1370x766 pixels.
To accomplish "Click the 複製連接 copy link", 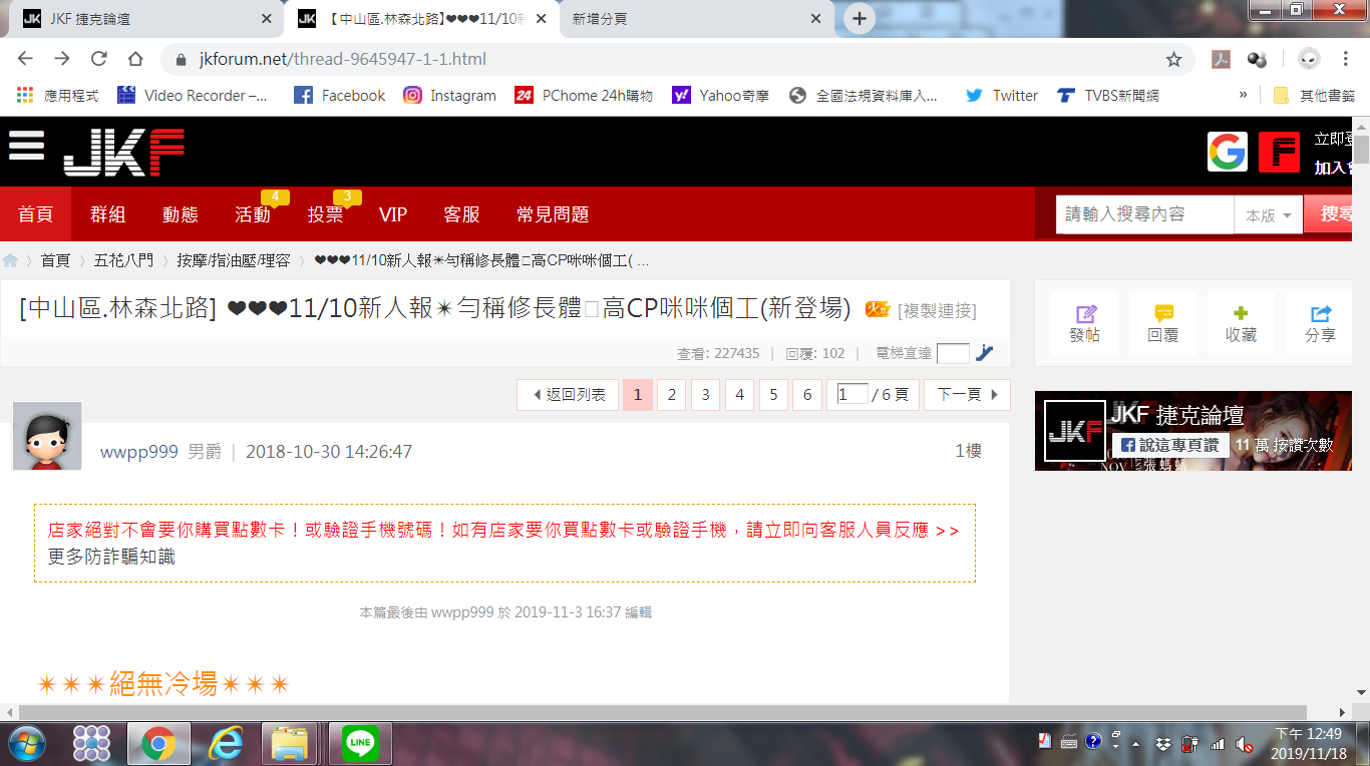I will click(x=937, y=310).
